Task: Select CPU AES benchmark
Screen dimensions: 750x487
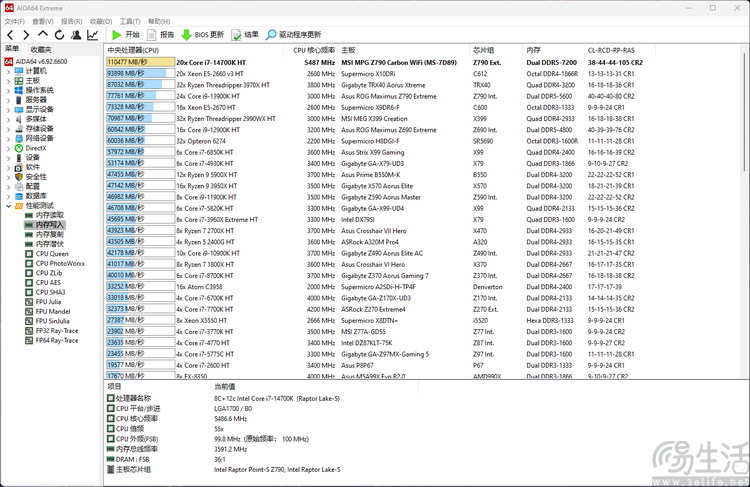Action: (x=48, y=282)
